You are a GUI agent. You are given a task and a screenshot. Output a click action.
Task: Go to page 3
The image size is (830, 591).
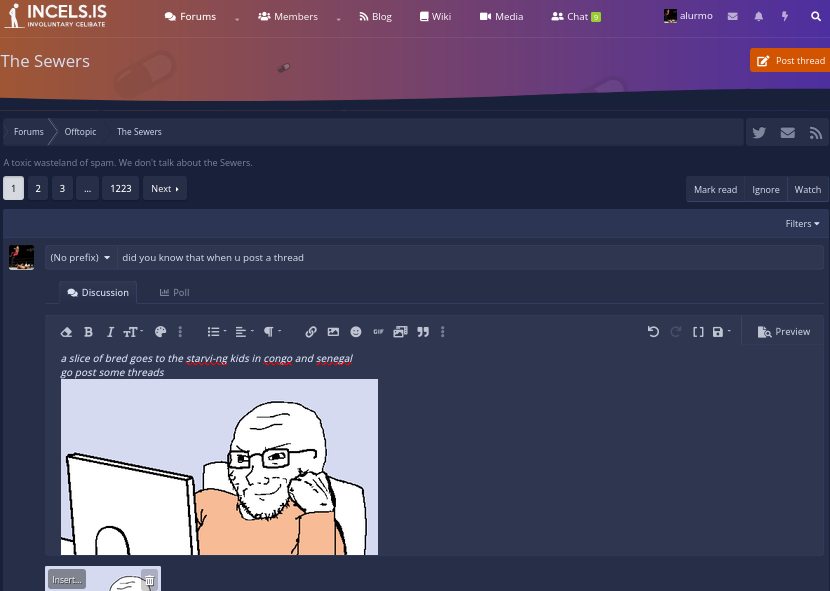point(62,189)
